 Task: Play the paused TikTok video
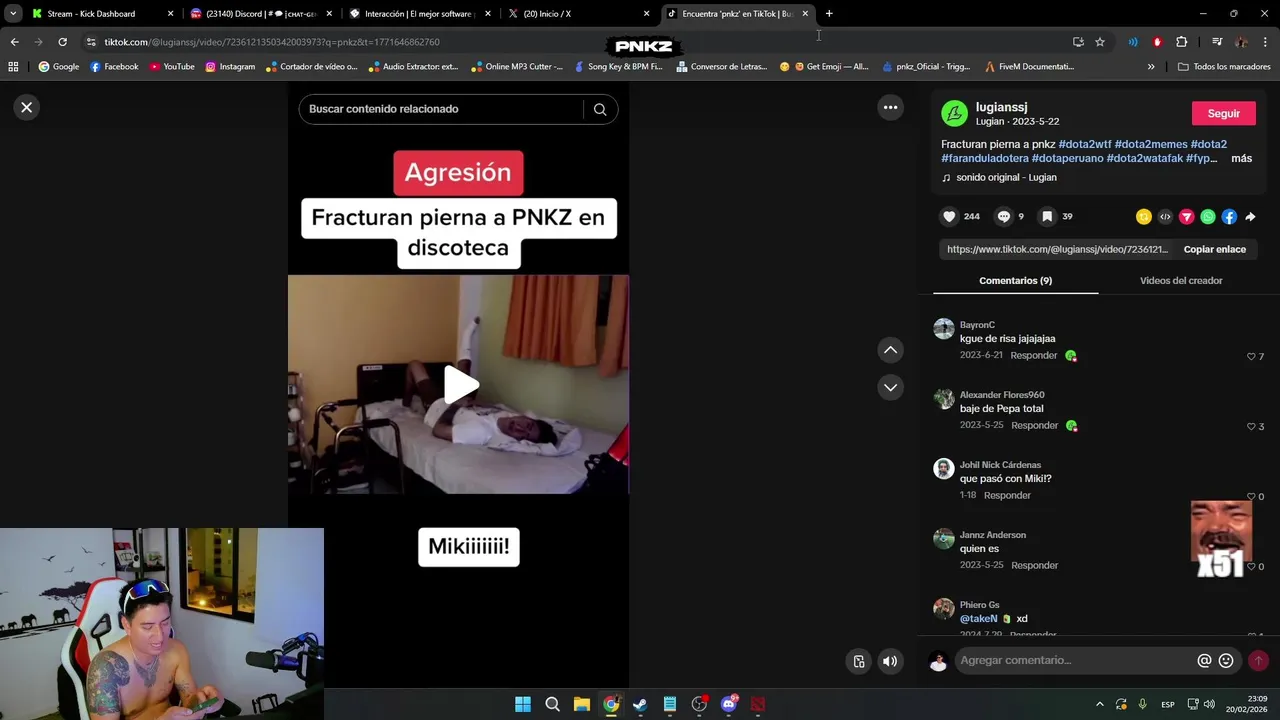pyautogui.click(x=459, y=385)
